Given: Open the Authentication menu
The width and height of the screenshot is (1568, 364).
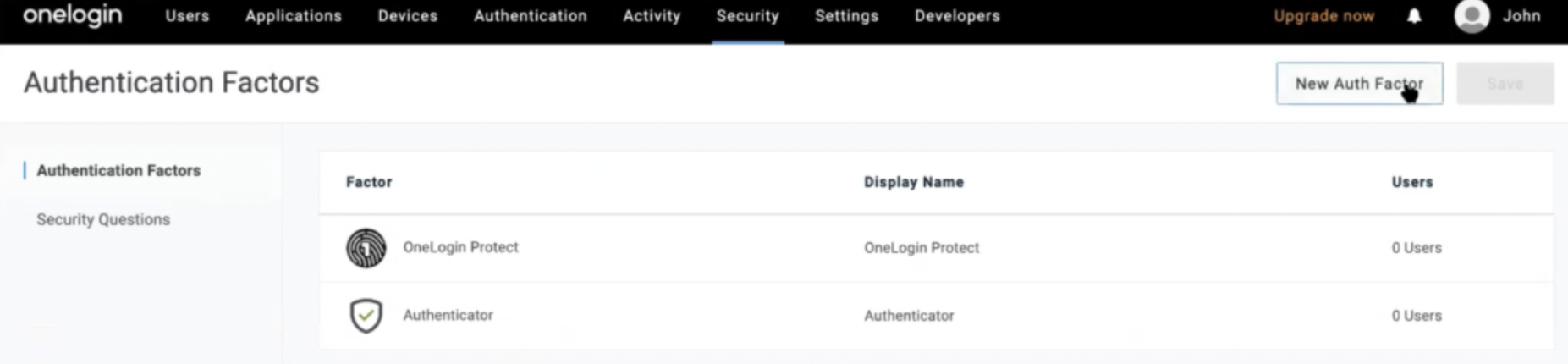Looking at the screenshot, I should (x=531, y=16).
